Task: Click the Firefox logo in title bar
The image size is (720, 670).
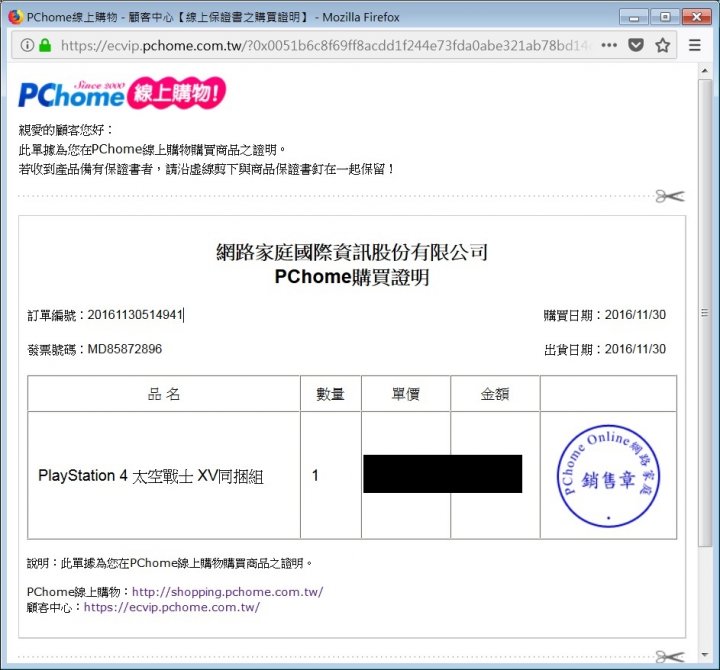Action: tap(16, 17)
